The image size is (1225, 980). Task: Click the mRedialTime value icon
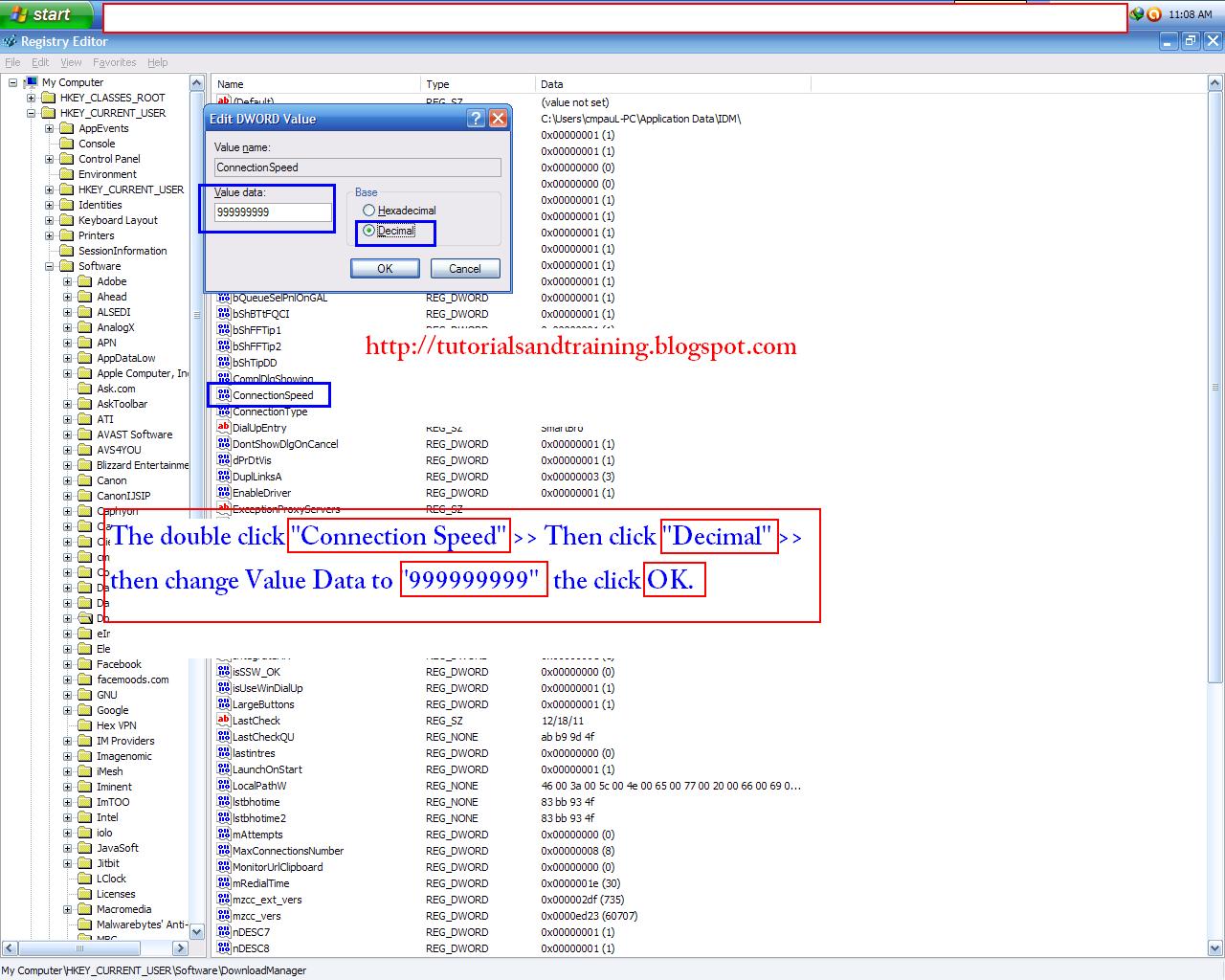pyautogui.click(x=223, y=883)
